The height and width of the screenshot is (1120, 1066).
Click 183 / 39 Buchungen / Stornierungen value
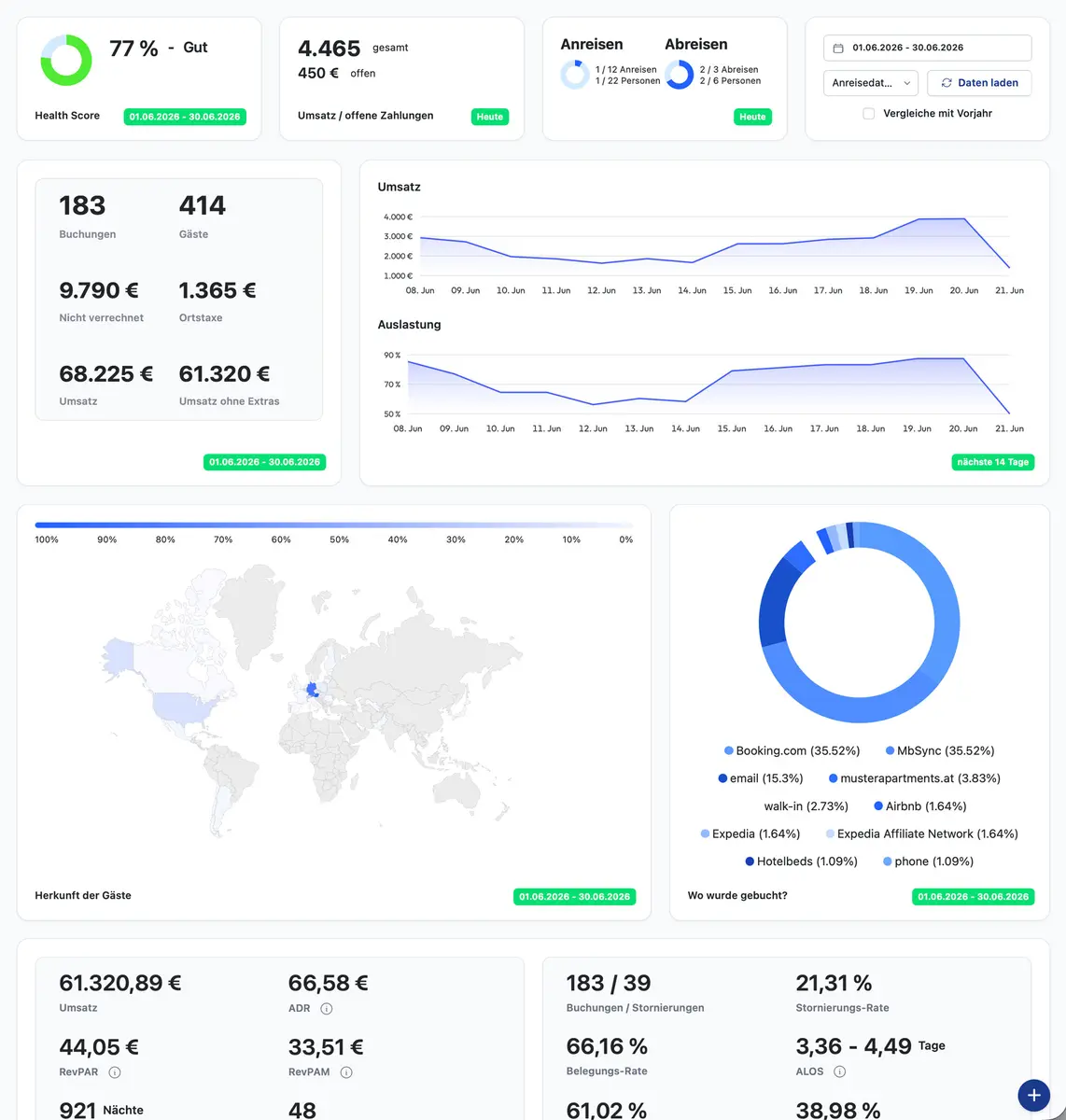609,983
